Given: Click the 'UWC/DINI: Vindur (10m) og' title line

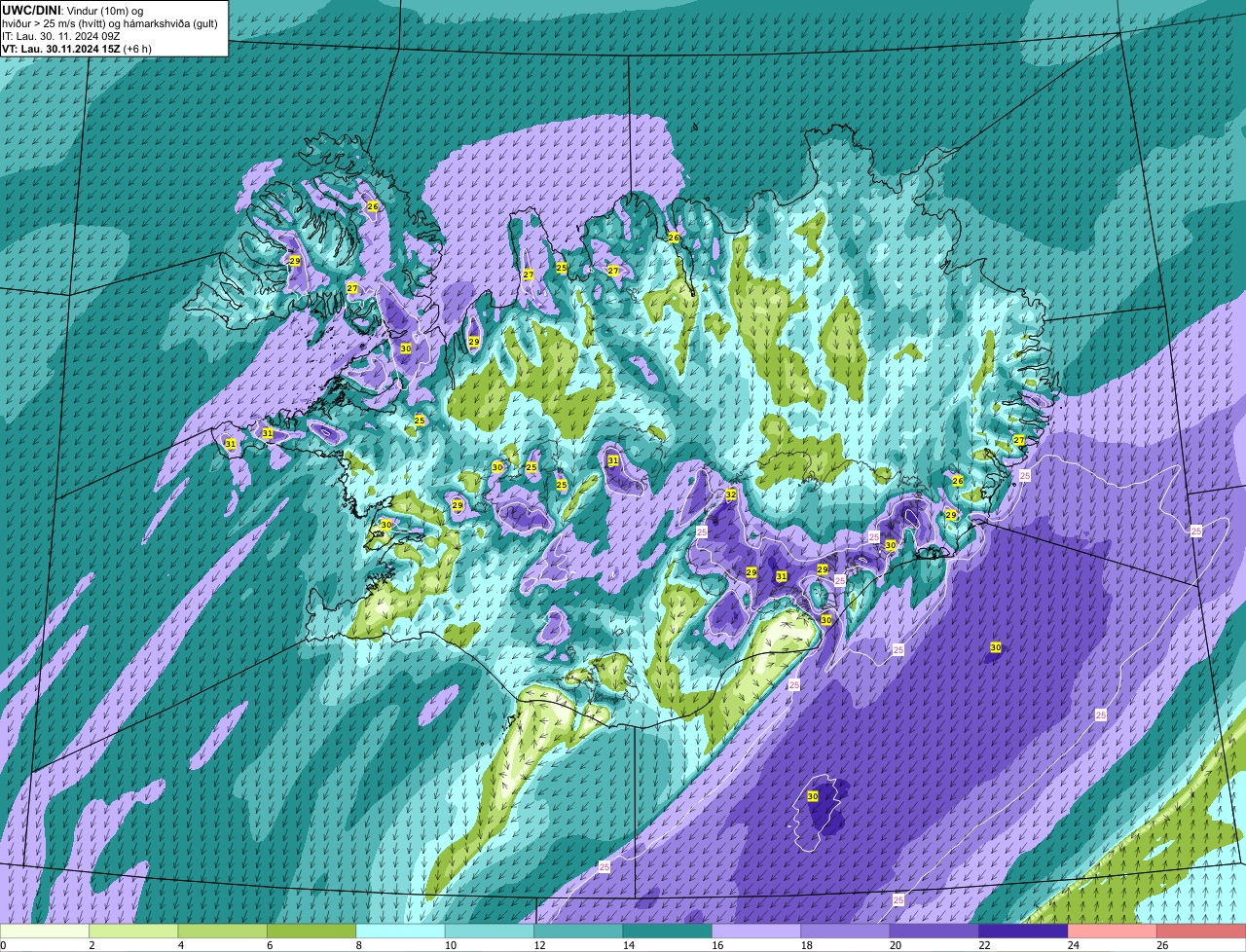Looking at the screenshot, I should [x=73, y=10].
